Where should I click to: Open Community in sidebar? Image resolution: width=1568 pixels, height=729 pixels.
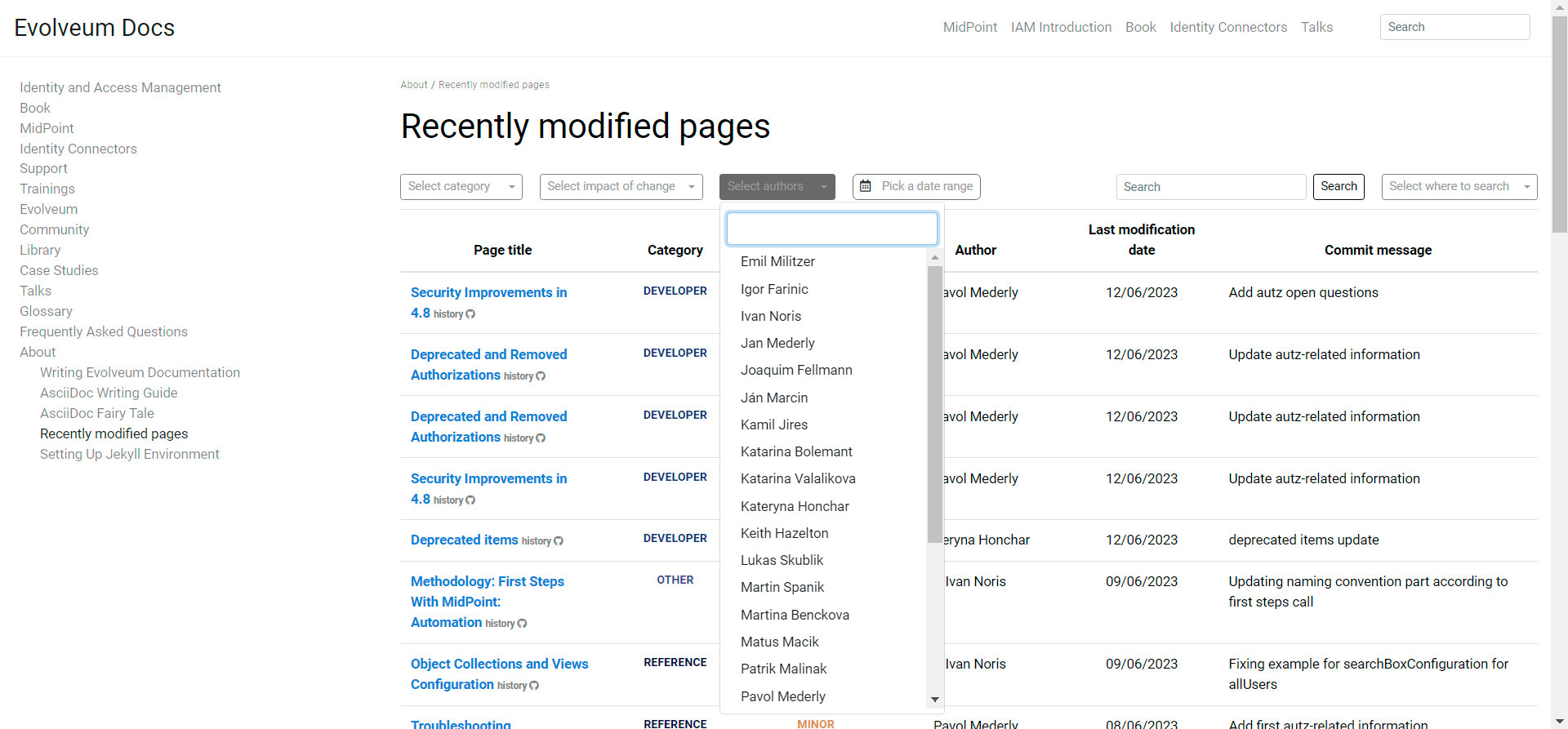[55, 229]
